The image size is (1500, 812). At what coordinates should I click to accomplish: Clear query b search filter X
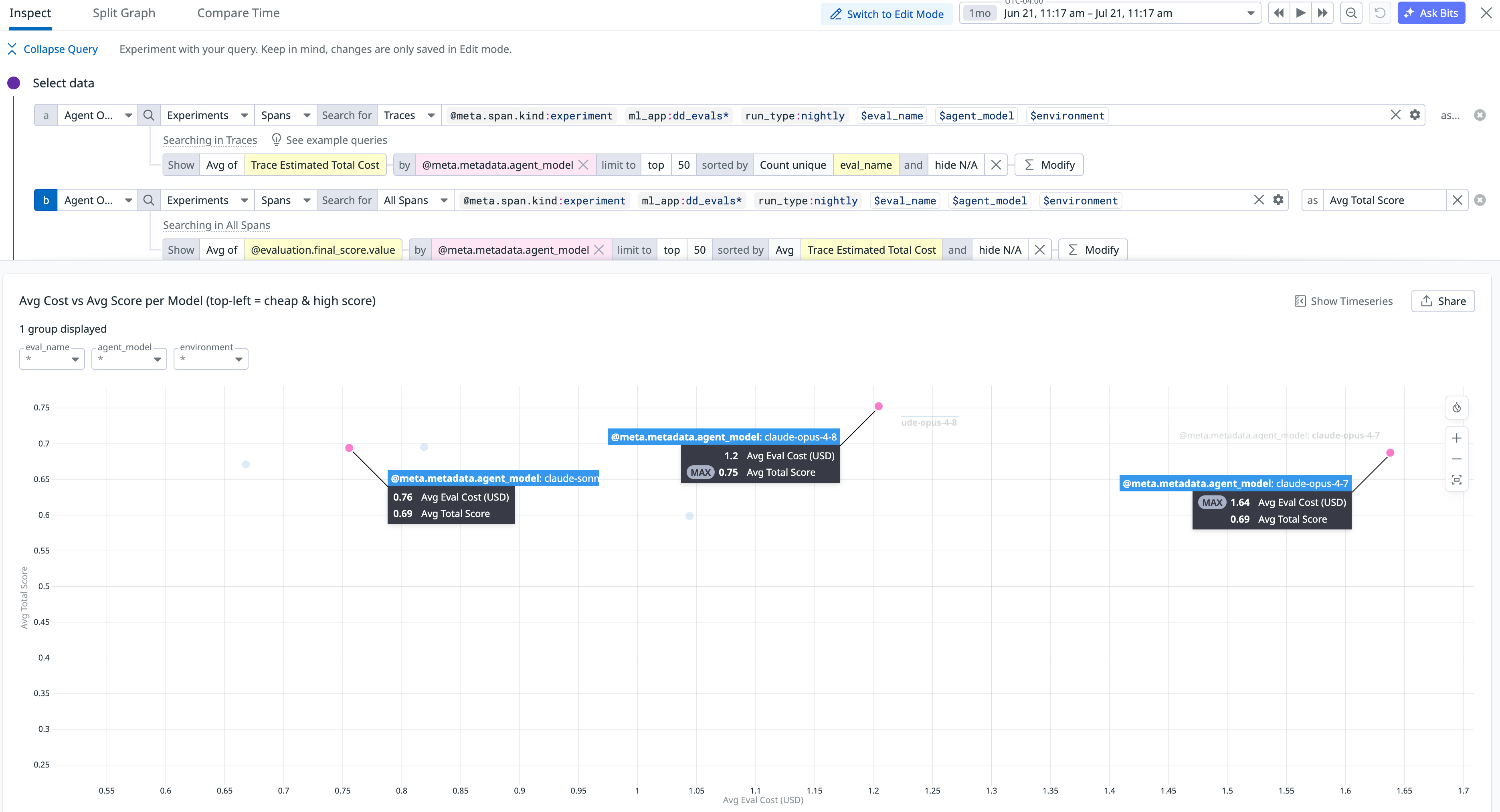[1259, 200]
